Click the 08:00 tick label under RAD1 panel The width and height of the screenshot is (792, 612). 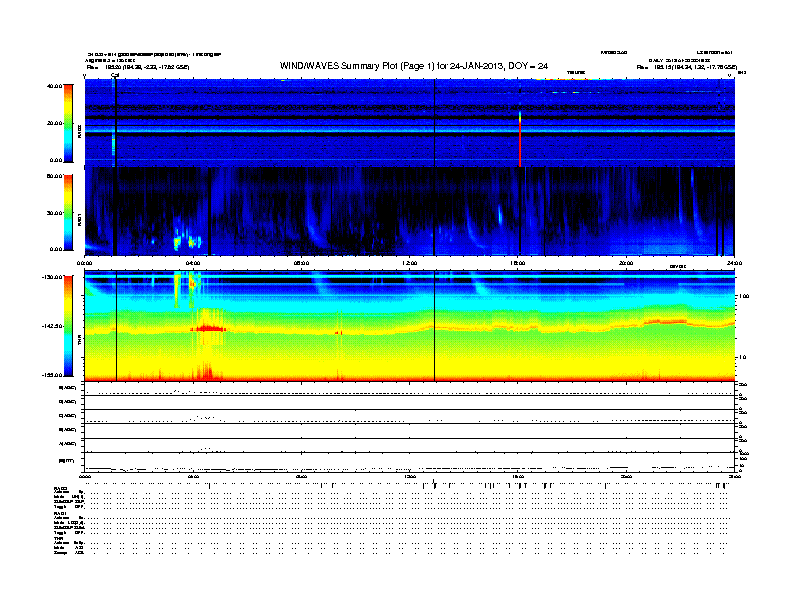coord(301,263)
